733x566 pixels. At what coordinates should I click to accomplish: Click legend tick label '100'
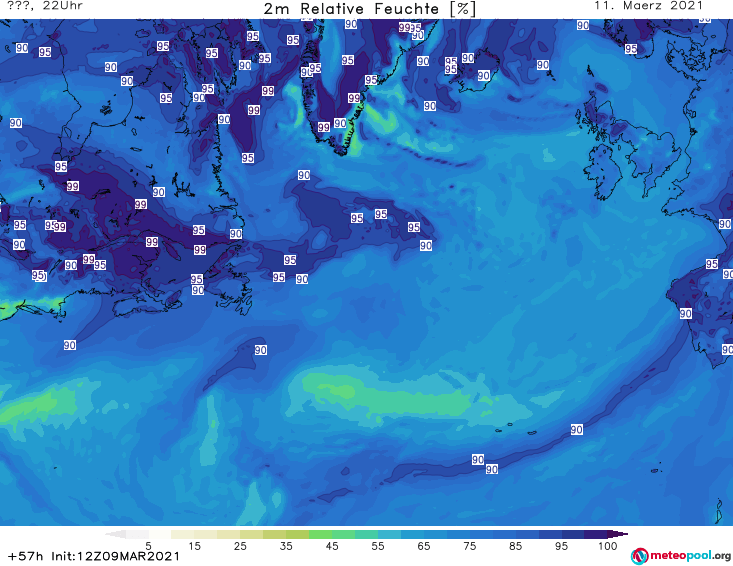tap(608, 546)
